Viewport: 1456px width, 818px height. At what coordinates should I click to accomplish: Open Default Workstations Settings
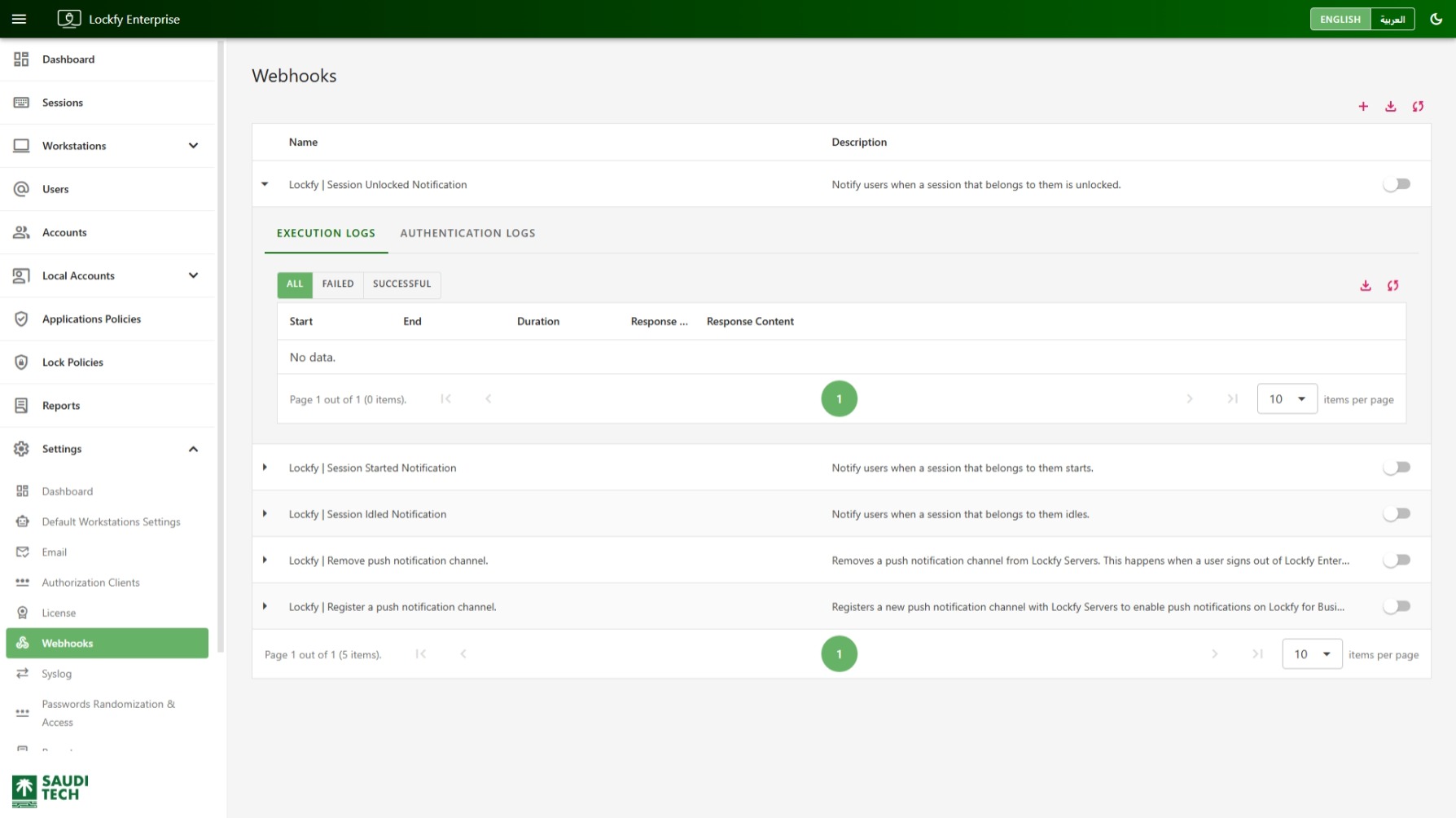click(x=107, y=522)
